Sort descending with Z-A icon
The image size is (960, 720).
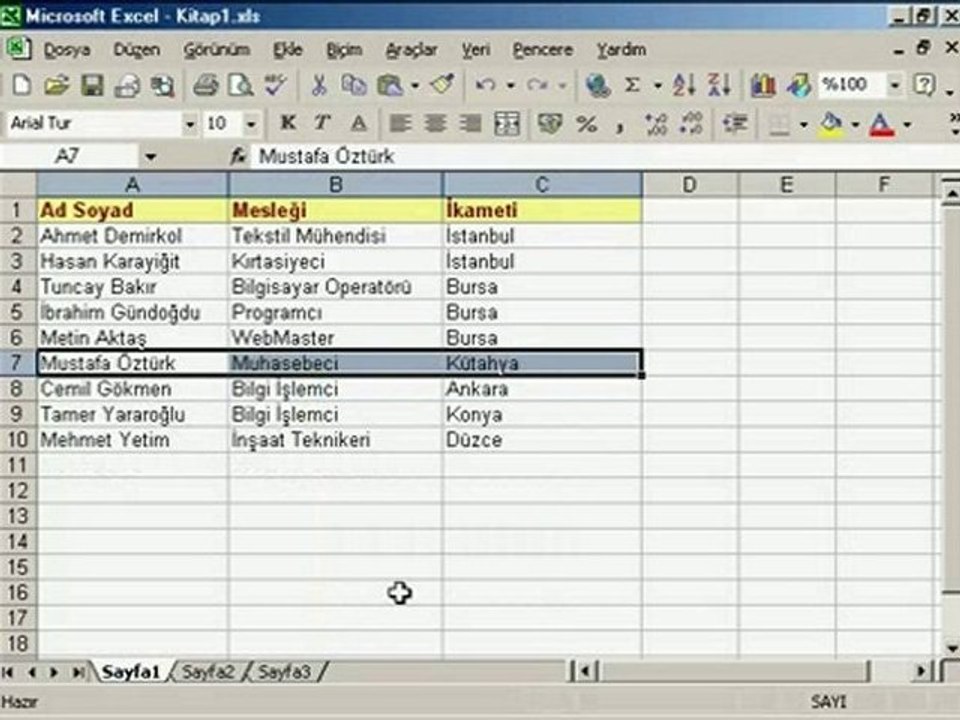point(719,85)
